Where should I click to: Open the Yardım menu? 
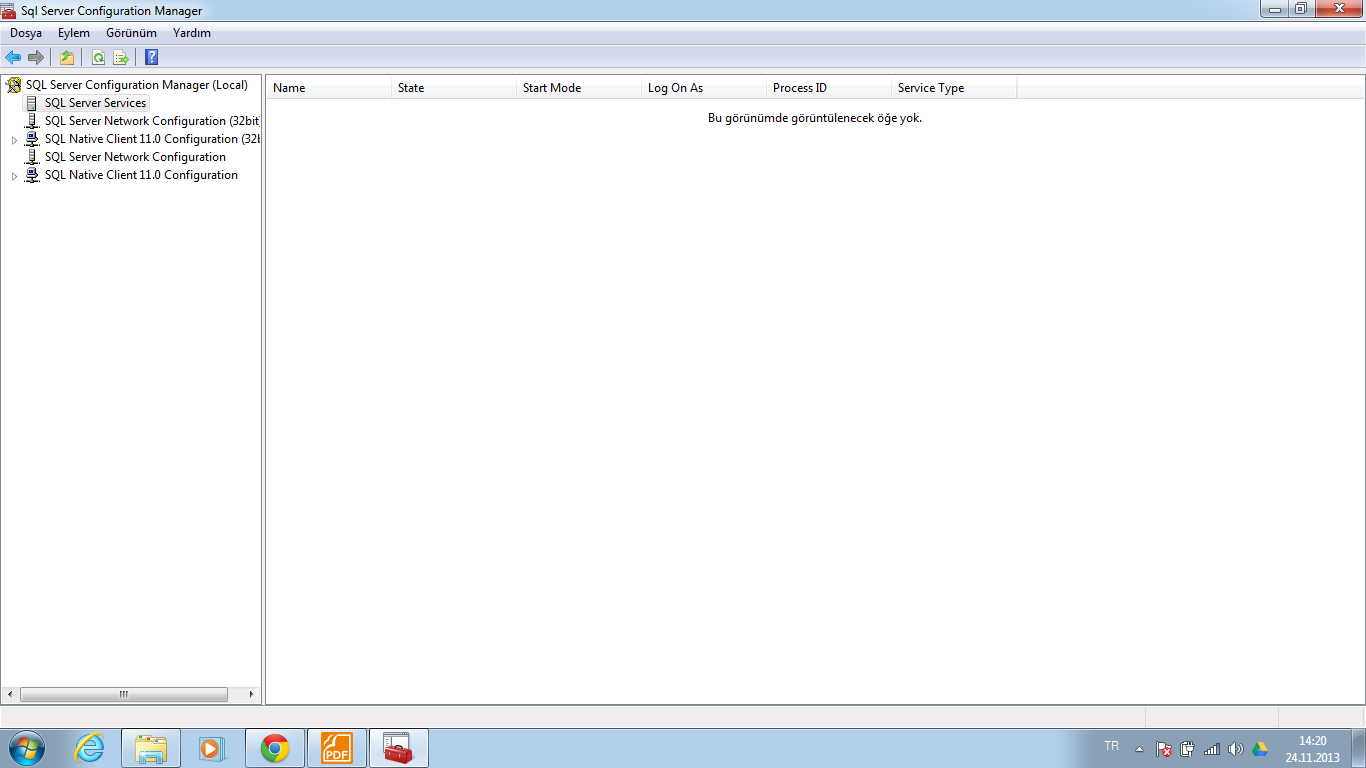(x=192, y=33)
